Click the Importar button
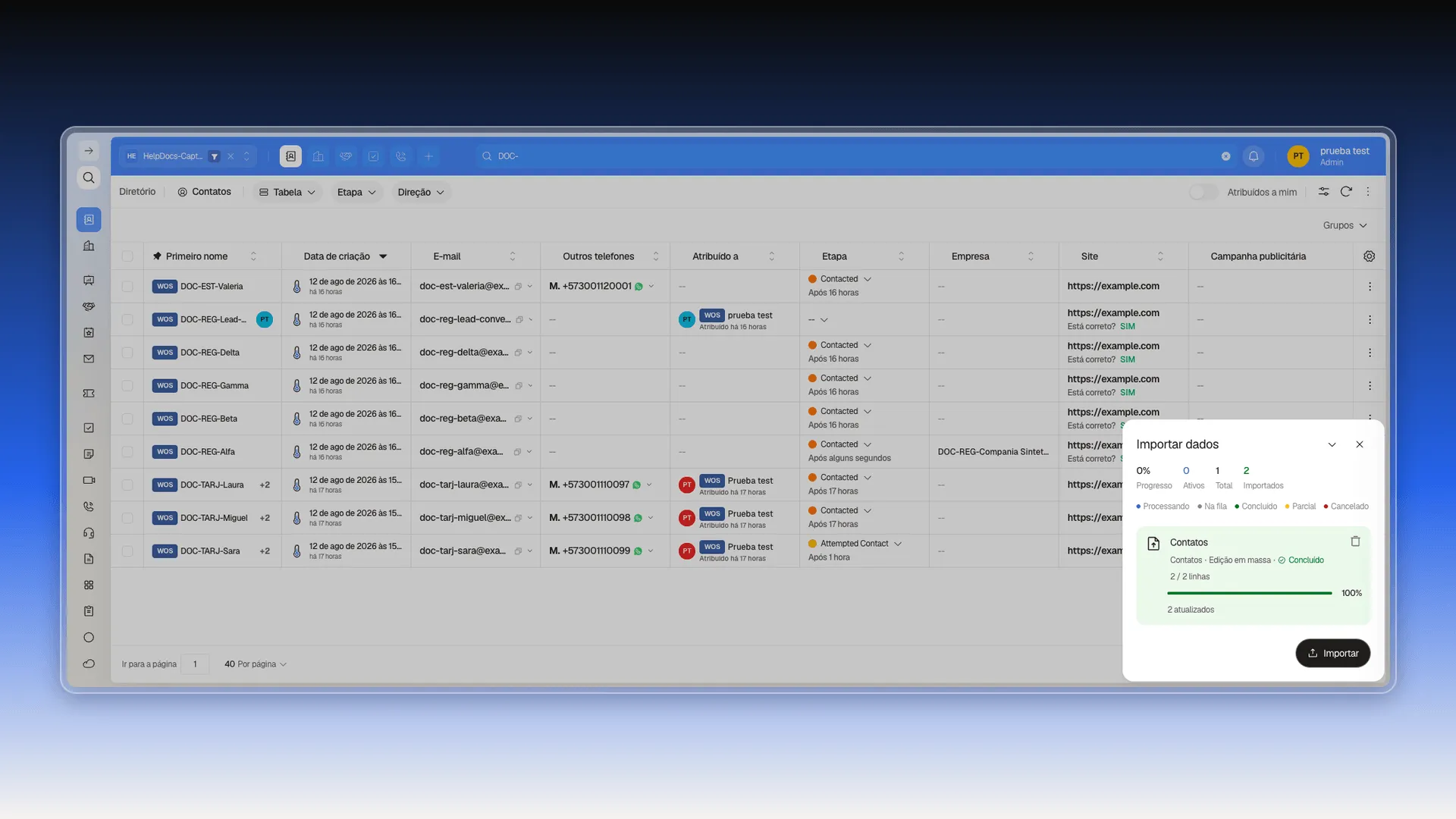 point(1332,653)
